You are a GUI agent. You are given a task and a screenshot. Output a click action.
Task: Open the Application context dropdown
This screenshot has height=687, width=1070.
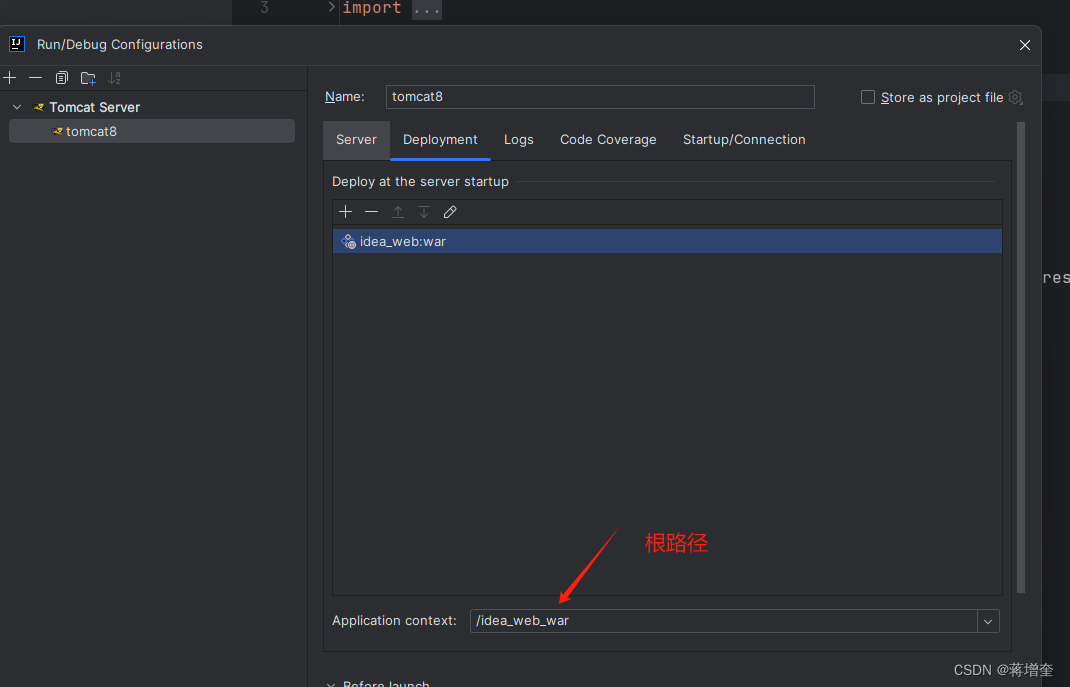pos(988,622)
